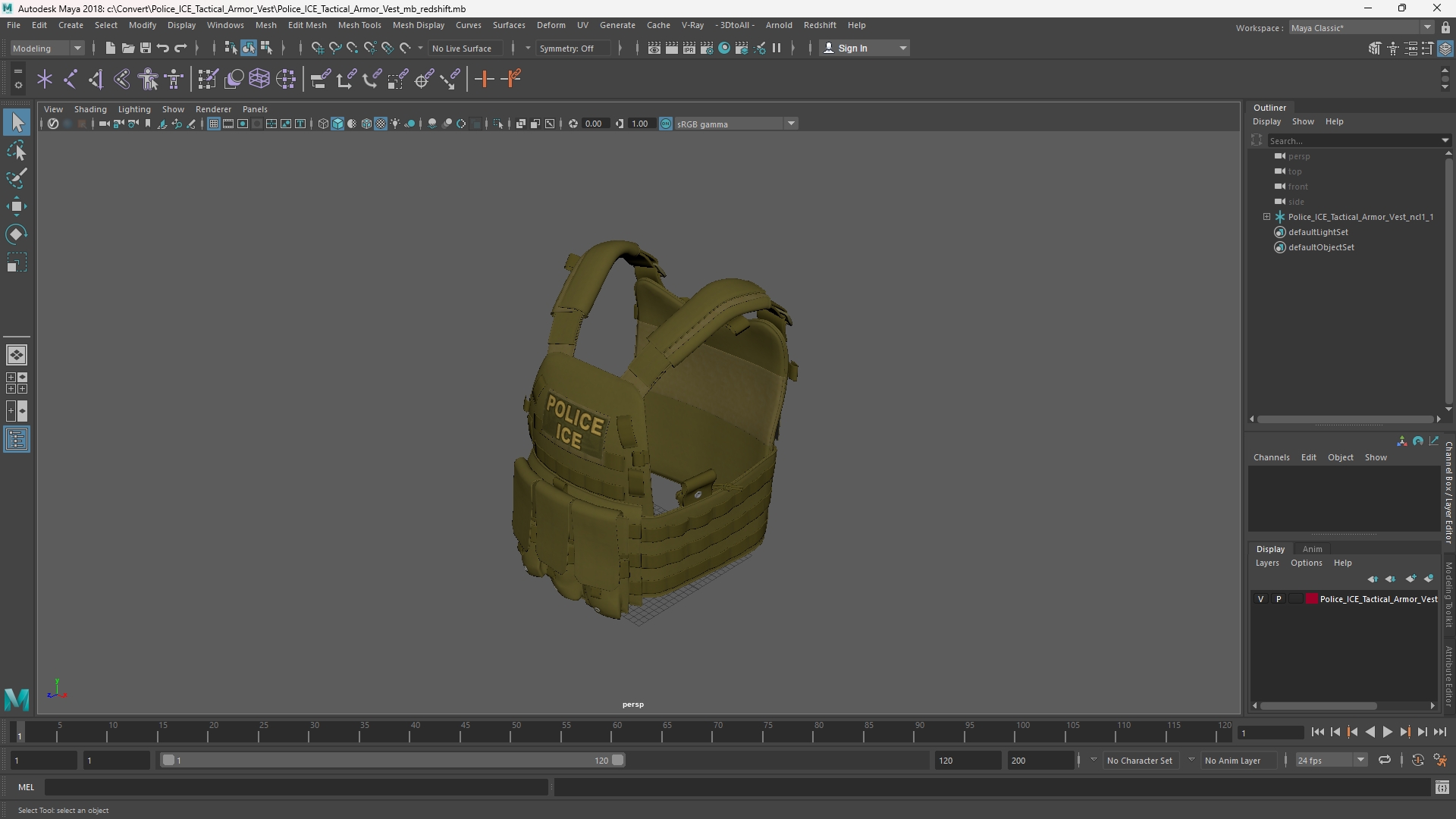
Task: Activate the Scale tool in the toolbox
Action: [17, 262]
